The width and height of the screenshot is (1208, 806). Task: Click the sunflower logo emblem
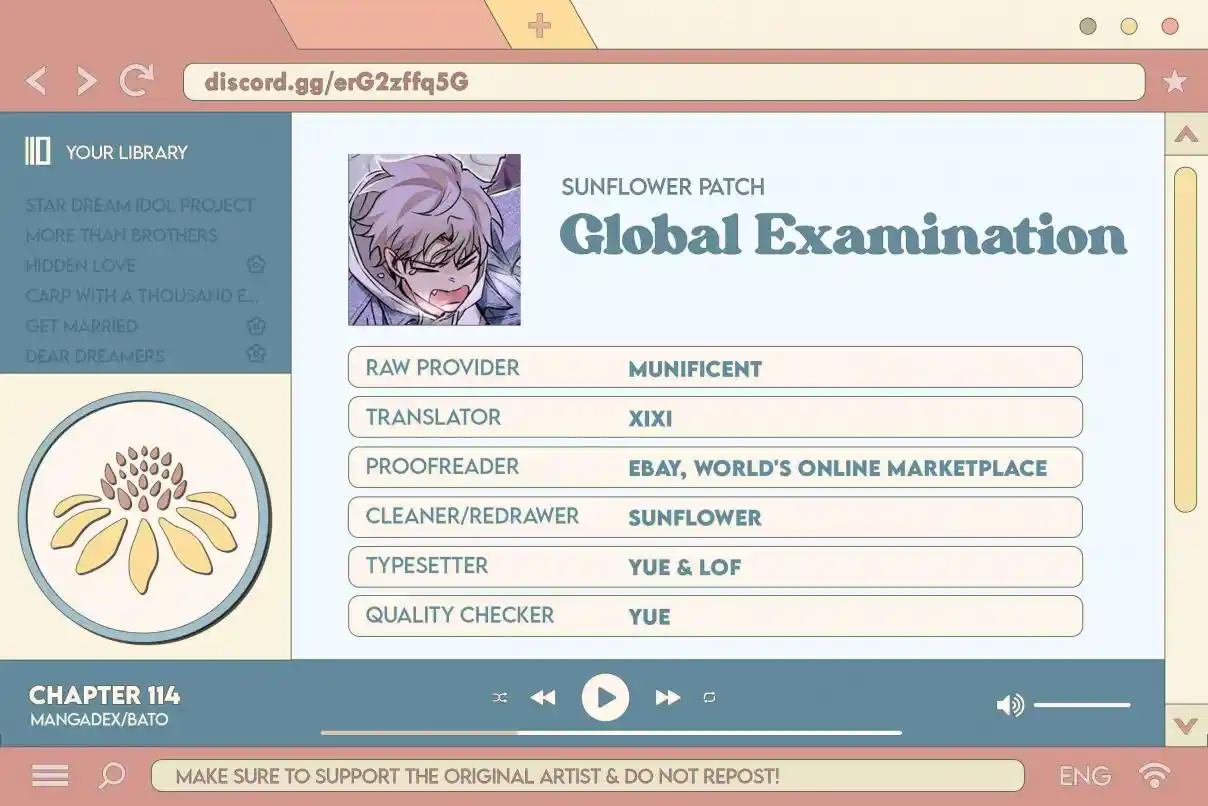coord(145,517)
